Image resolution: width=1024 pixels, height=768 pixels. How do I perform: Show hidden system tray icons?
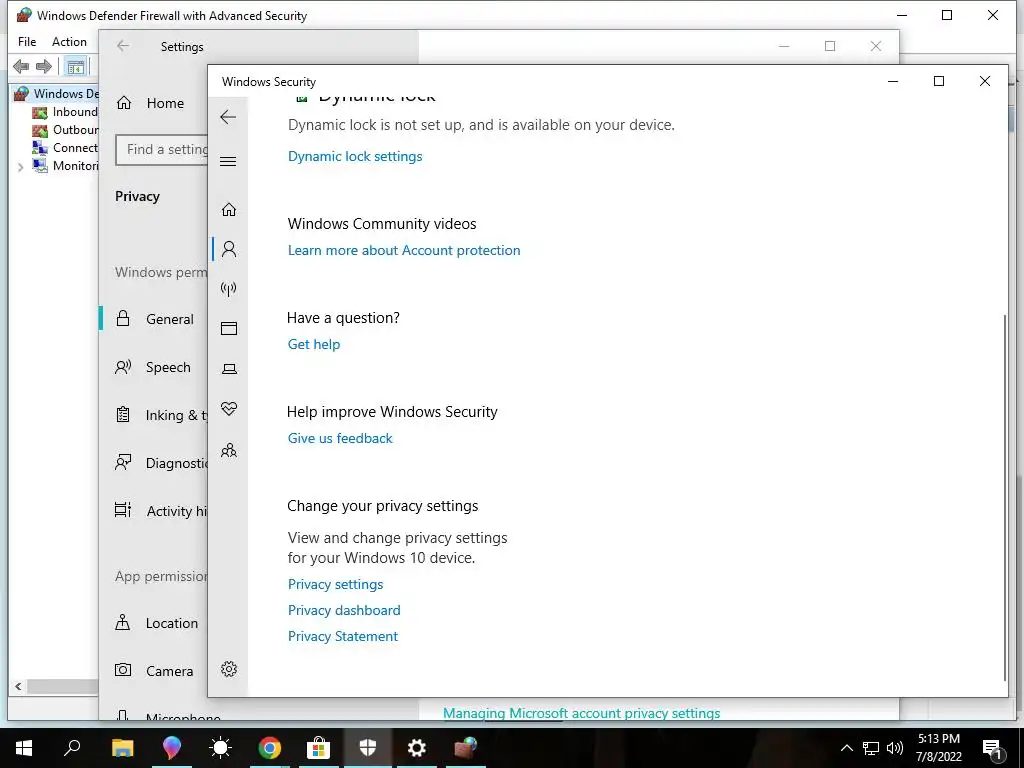pos(846,748)
